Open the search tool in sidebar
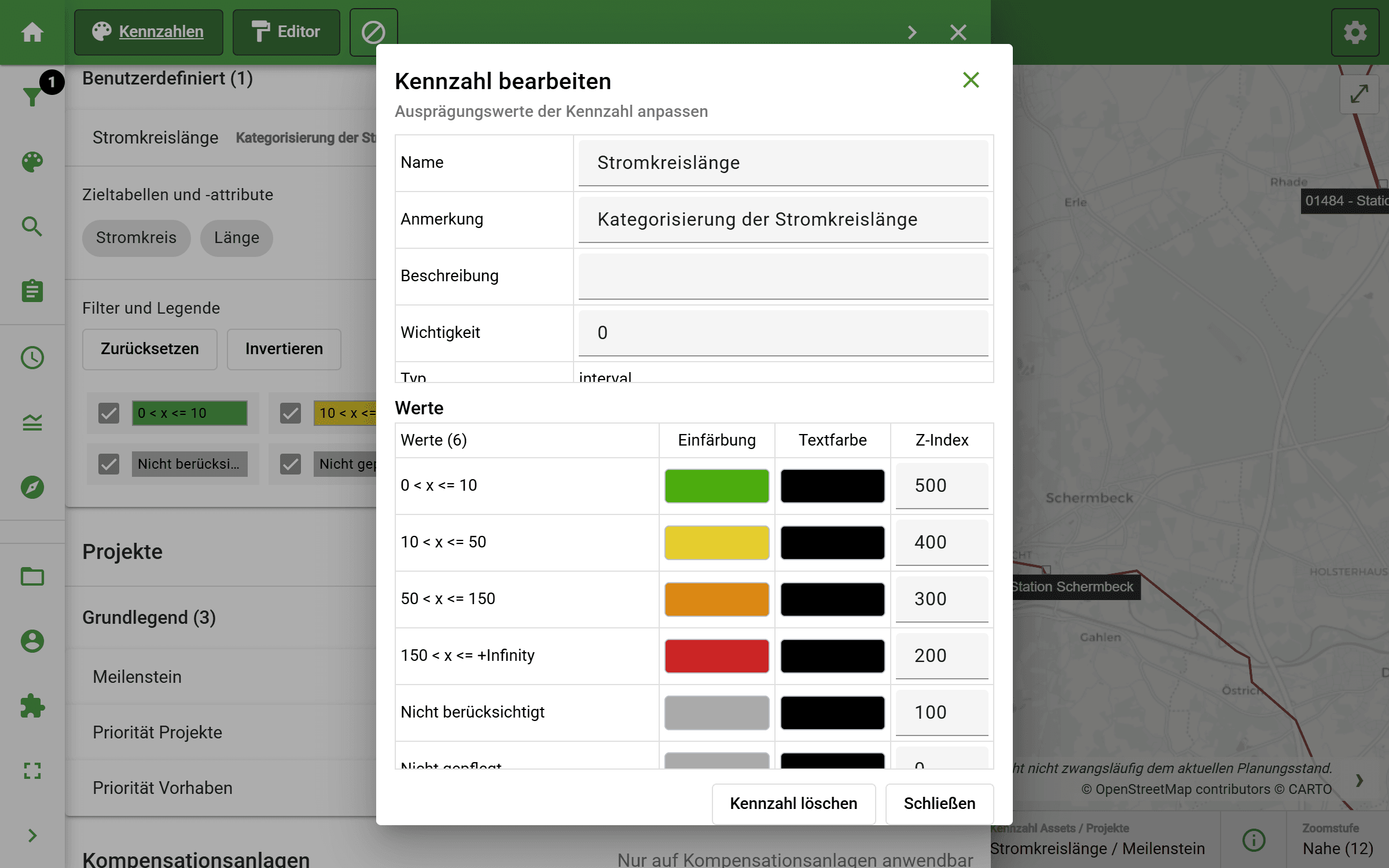1389x868 pixels. [32, 227]
